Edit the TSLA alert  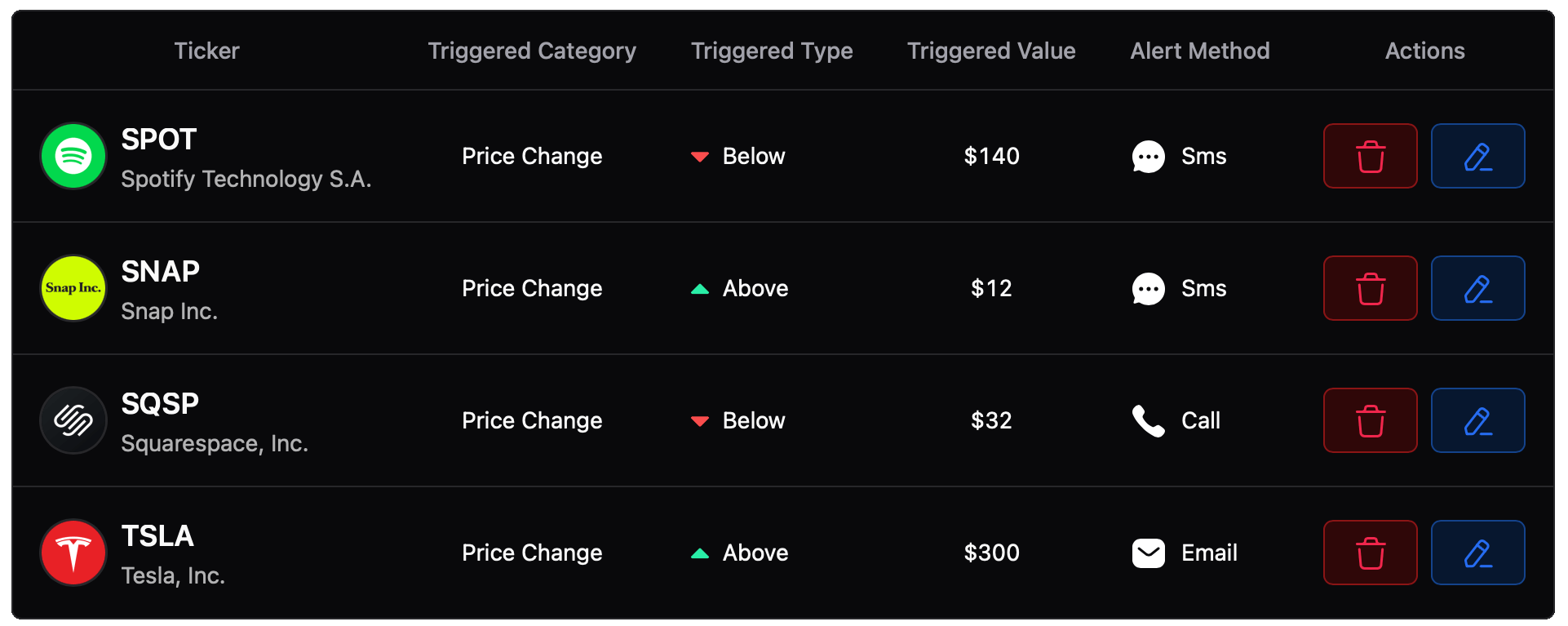pyautogui.click(x=1477, y=553)
